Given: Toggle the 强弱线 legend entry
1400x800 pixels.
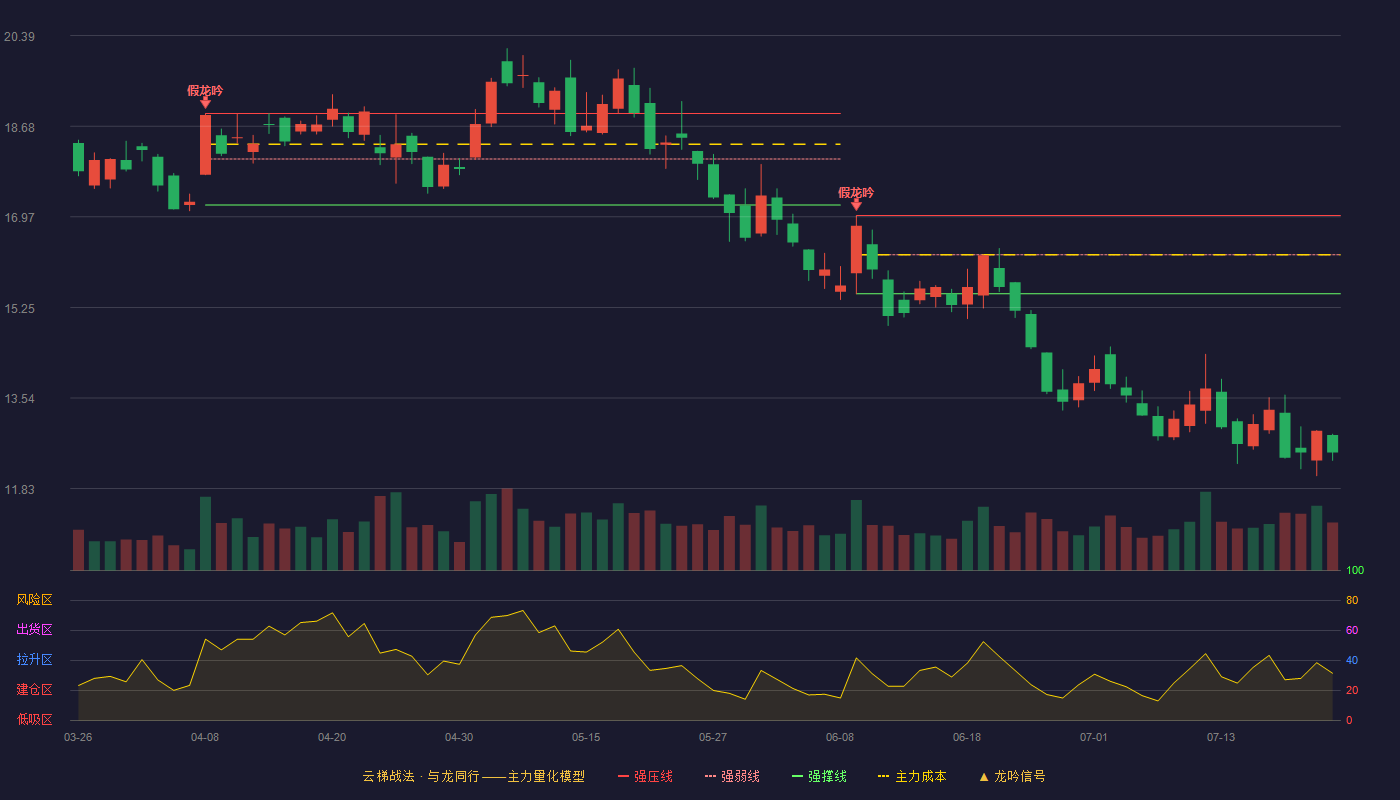Looking at the screenshot, I should click(732, 776).
